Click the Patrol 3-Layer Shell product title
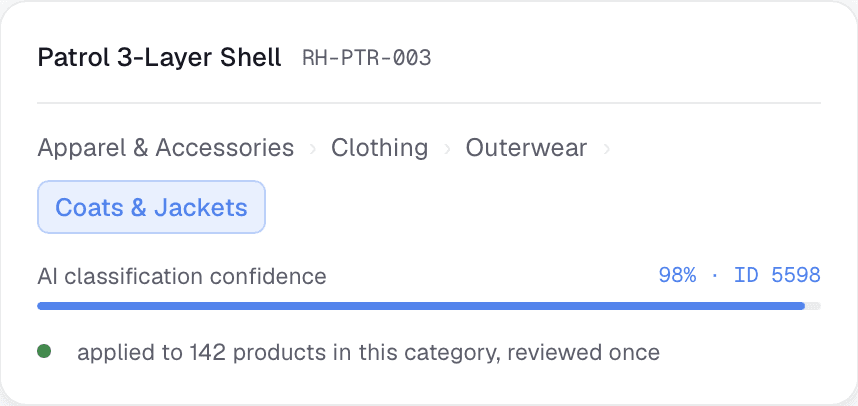The image size is (858, 406). pyautogui.click(x=159, y=57)
